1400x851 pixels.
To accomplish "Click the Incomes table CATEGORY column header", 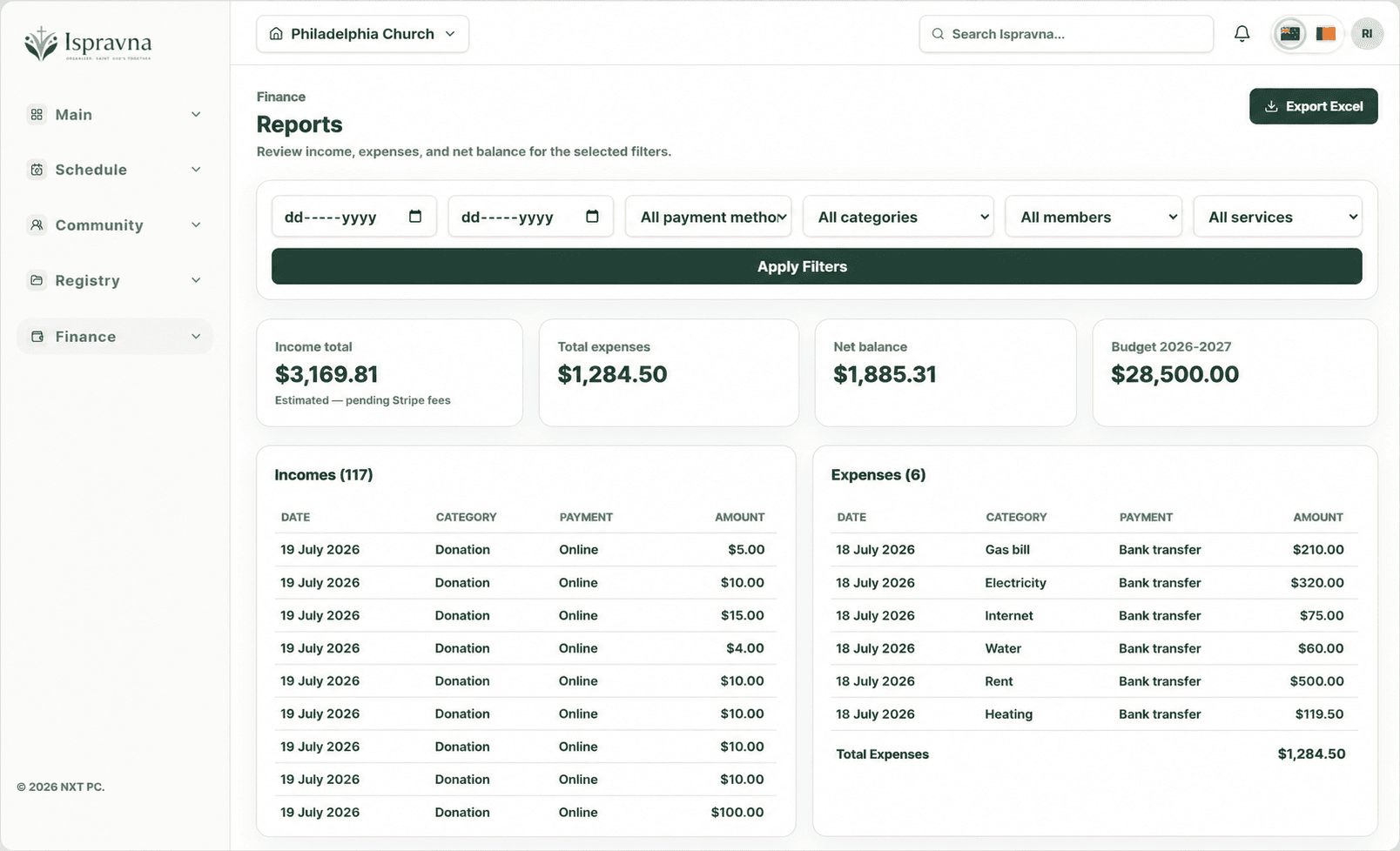I will (466, 517).
